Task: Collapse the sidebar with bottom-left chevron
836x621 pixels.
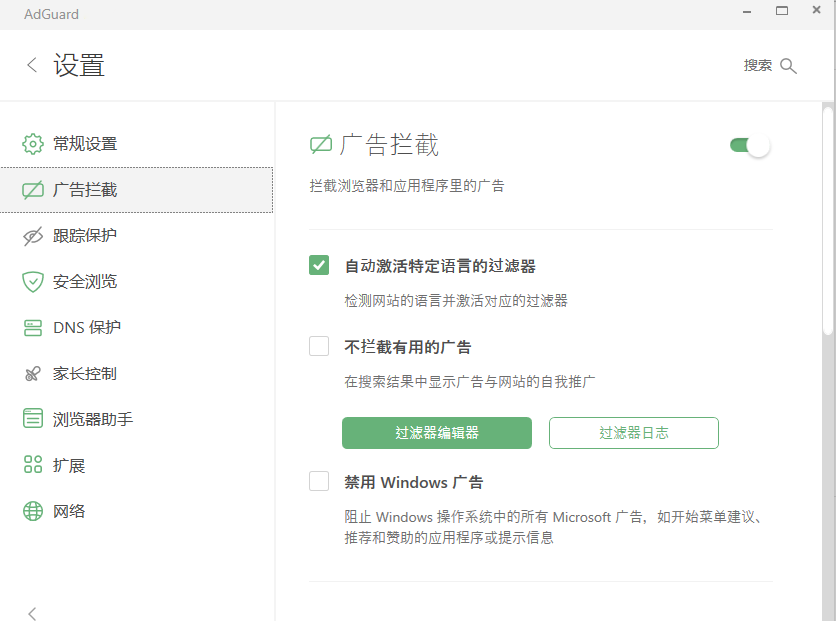Action: coord(31,613)
